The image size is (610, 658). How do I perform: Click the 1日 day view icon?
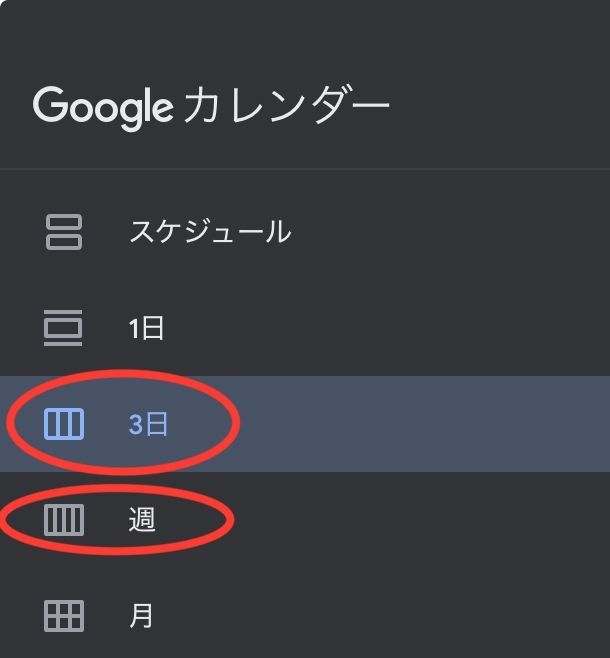[x=64, y=328]
